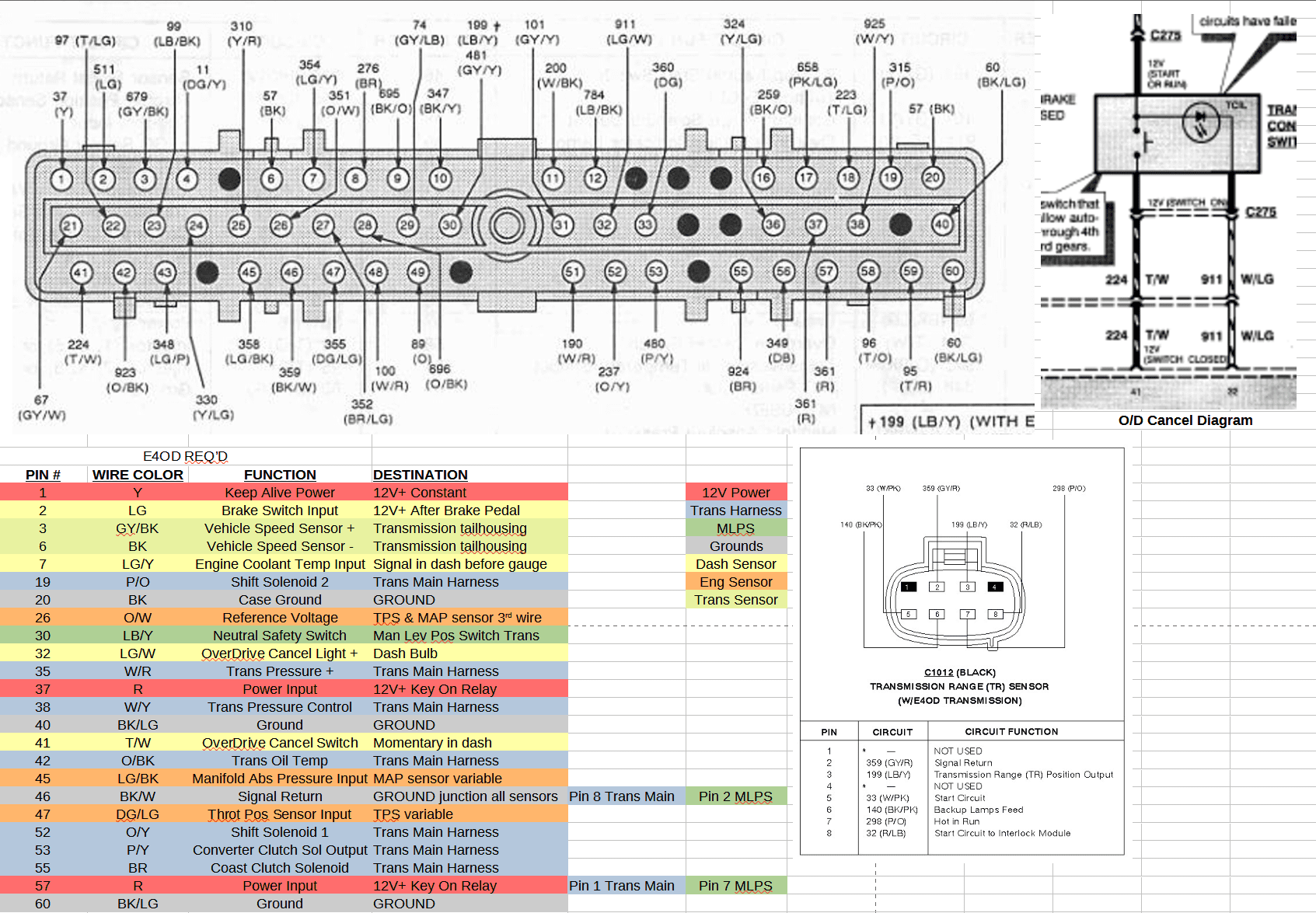The image size is (1316, 913).
Task: Select the 'Trans Oil Temp' cell
Action: (x=280, y=761)
